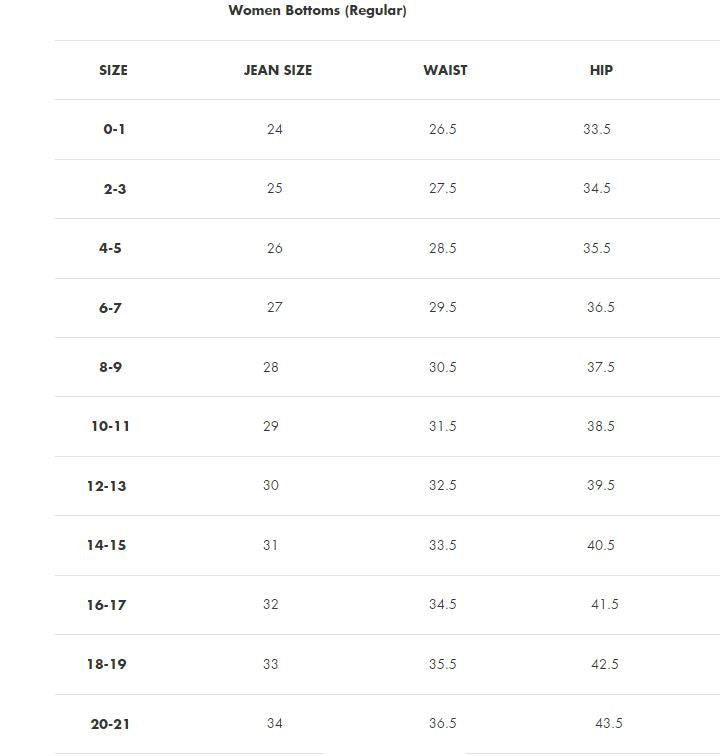Click the JEAN SIZE column header
The height and width of the screenshot is (756, 720).
[278, 70]
